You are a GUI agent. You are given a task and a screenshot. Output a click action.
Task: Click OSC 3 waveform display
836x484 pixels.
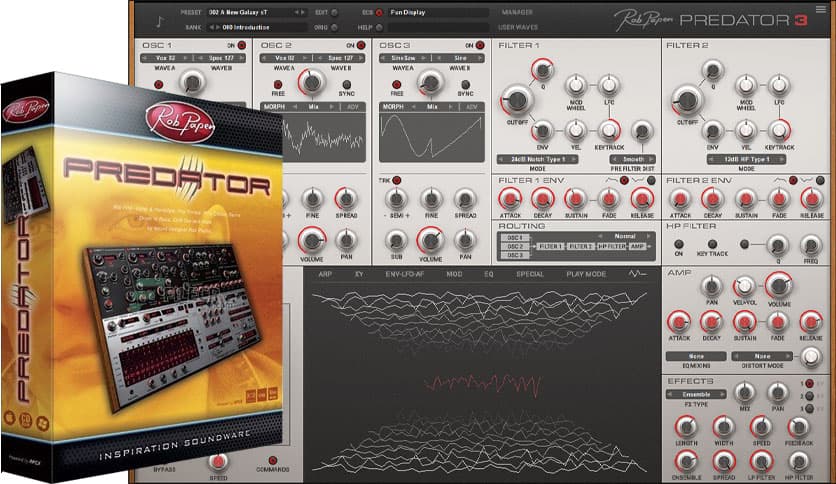point(432,137)
